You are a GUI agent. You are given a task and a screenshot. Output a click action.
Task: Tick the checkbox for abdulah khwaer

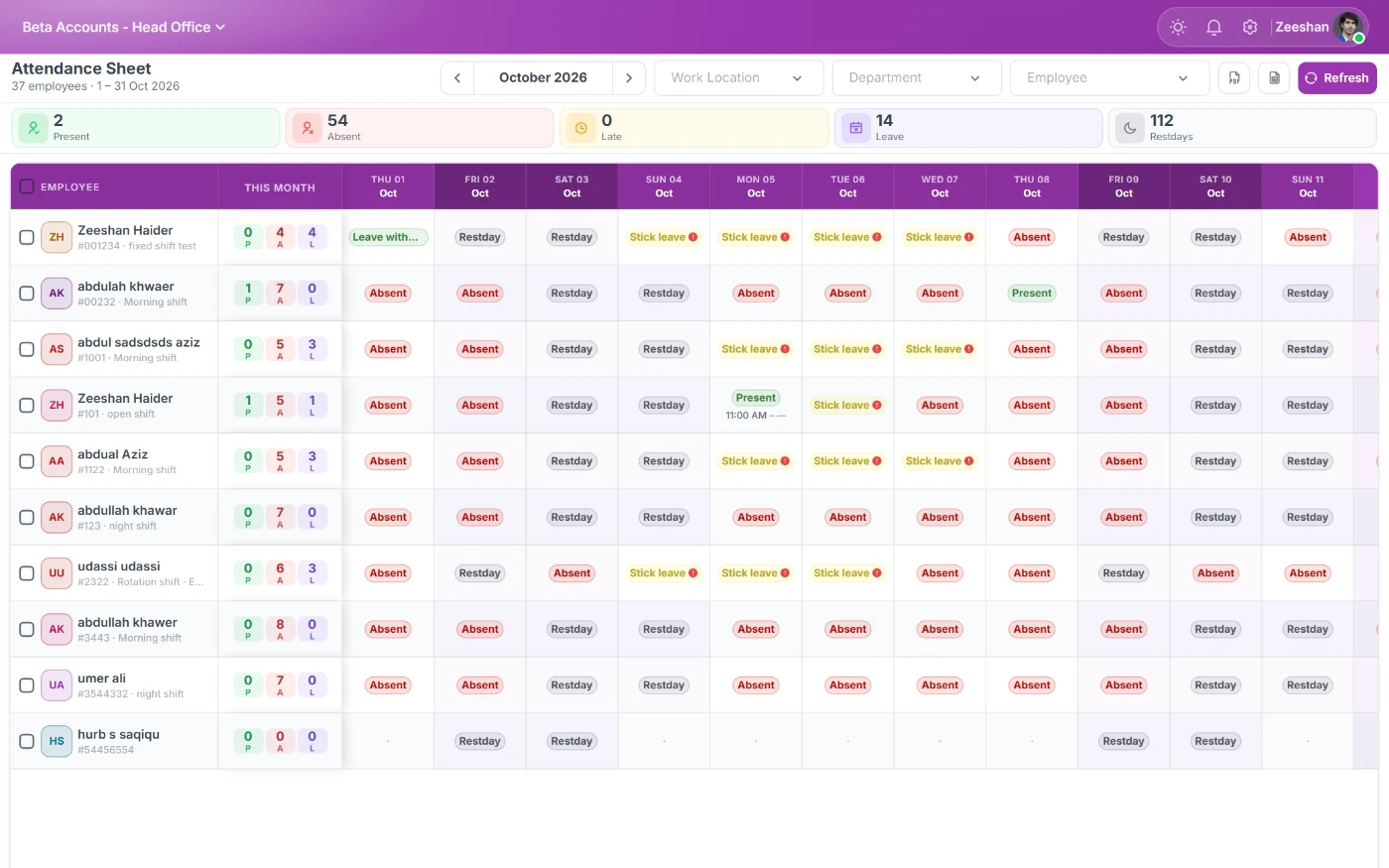pyautogui.click(x=27, y=294)
